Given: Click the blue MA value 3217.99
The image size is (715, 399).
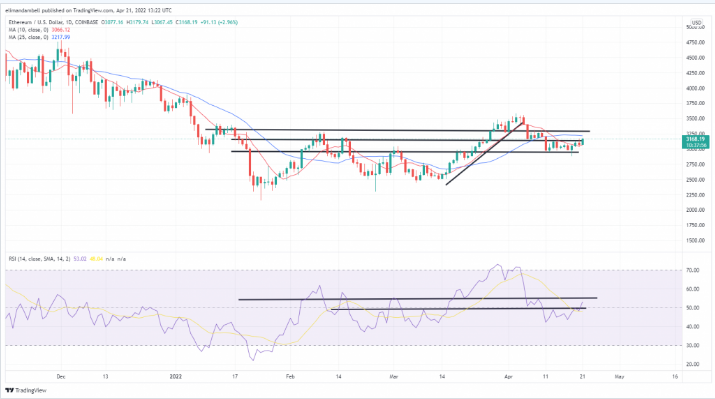Looking at the screenshot, I should click(x=60, y=37).
